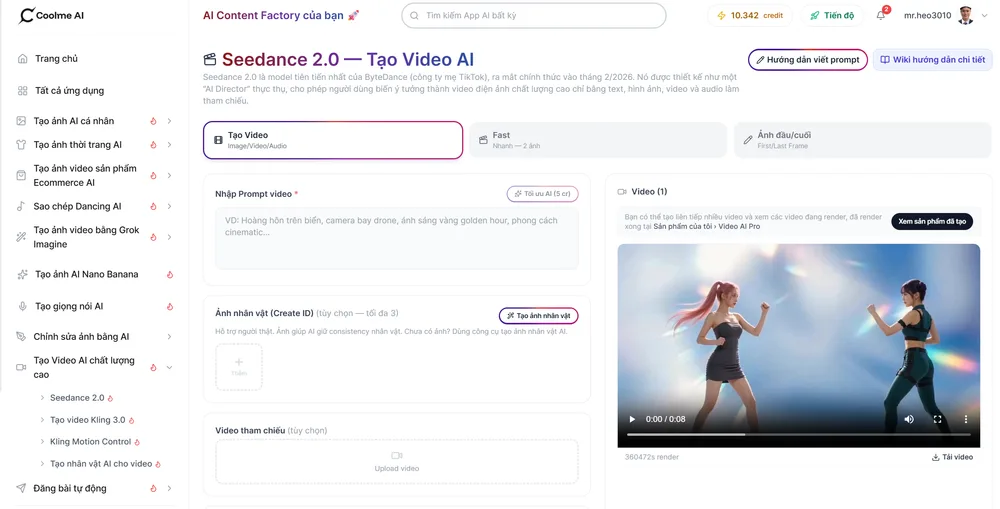The width and height of the screenshot is (1000, 509).
Task: Open the video more options menu
Action: point(966,419)
